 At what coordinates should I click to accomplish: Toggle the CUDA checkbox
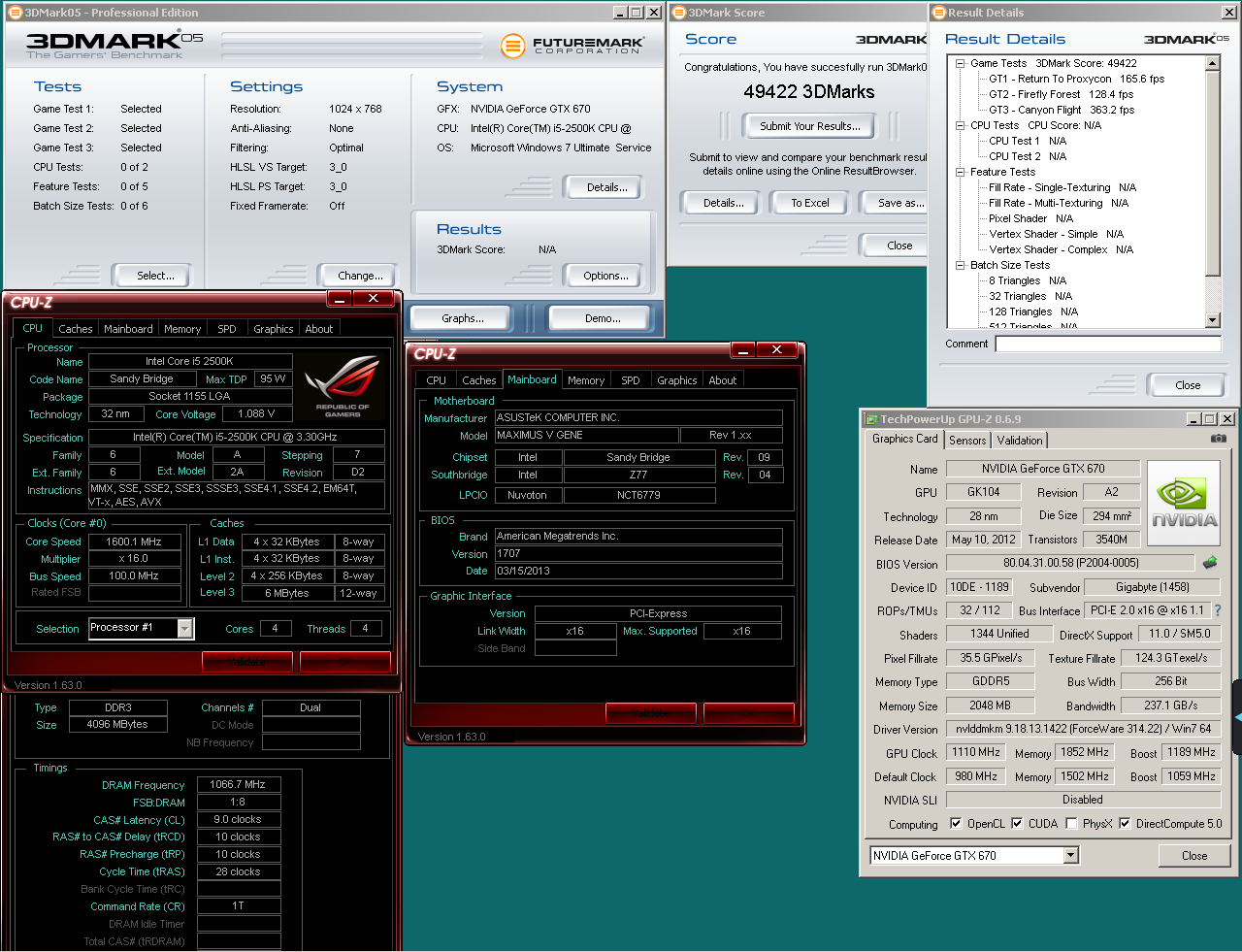click(1017, 823)
